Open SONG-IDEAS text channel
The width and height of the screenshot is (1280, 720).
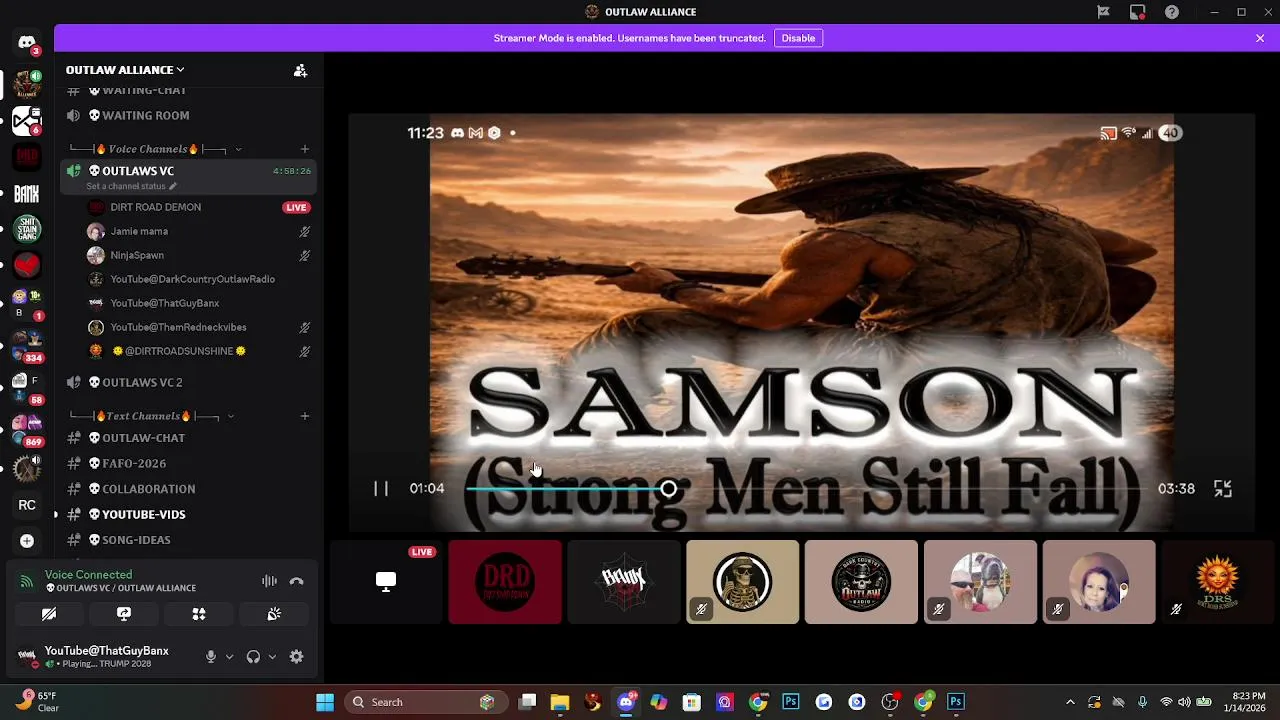(x=188, y=540)
